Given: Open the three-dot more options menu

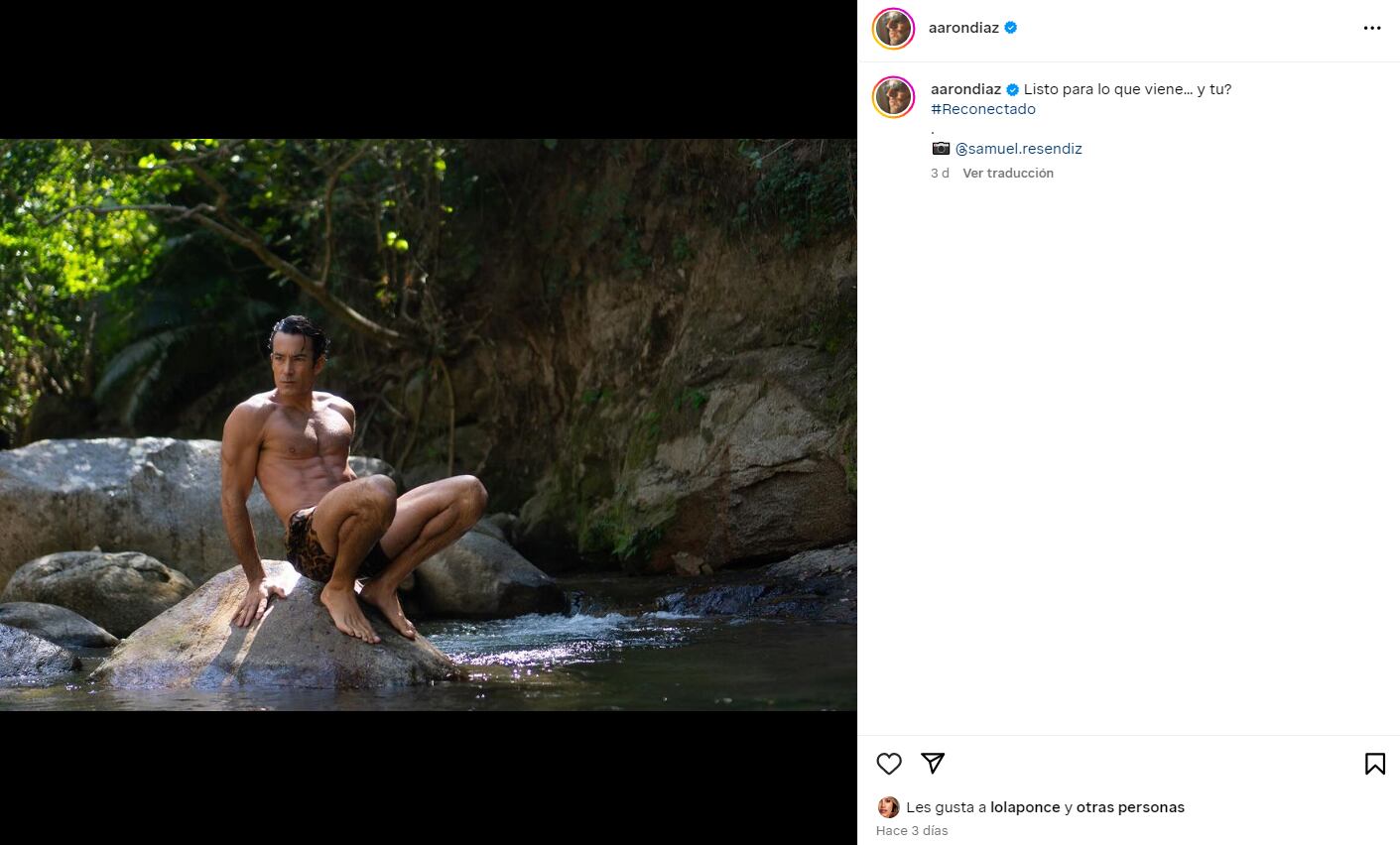Looking at the screenshot, I should pyautogui.click(x=1372, y=28).
